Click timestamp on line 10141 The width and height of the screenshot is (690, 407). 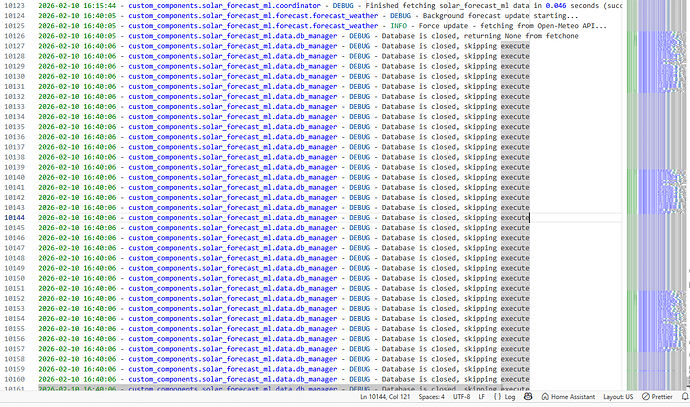pos(77,187)
